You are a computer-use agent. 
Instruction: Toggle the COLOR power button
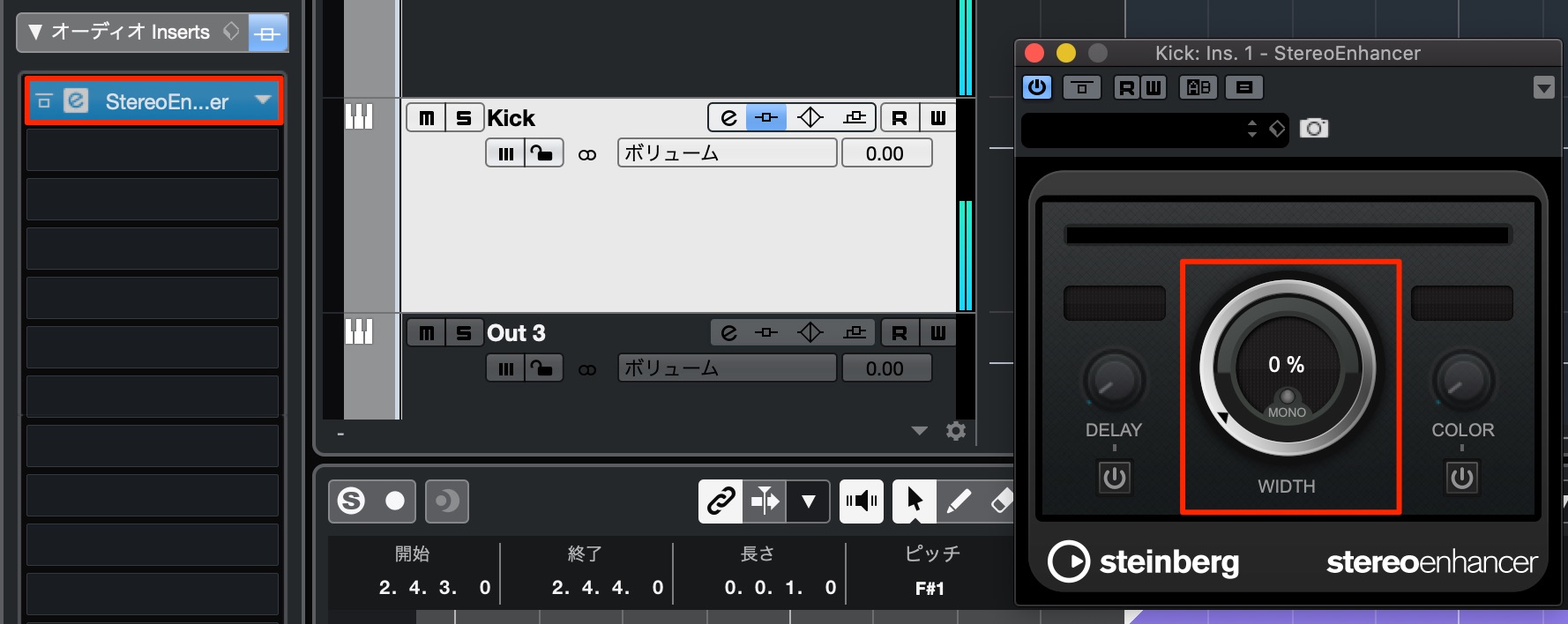tap(1462, 478)
